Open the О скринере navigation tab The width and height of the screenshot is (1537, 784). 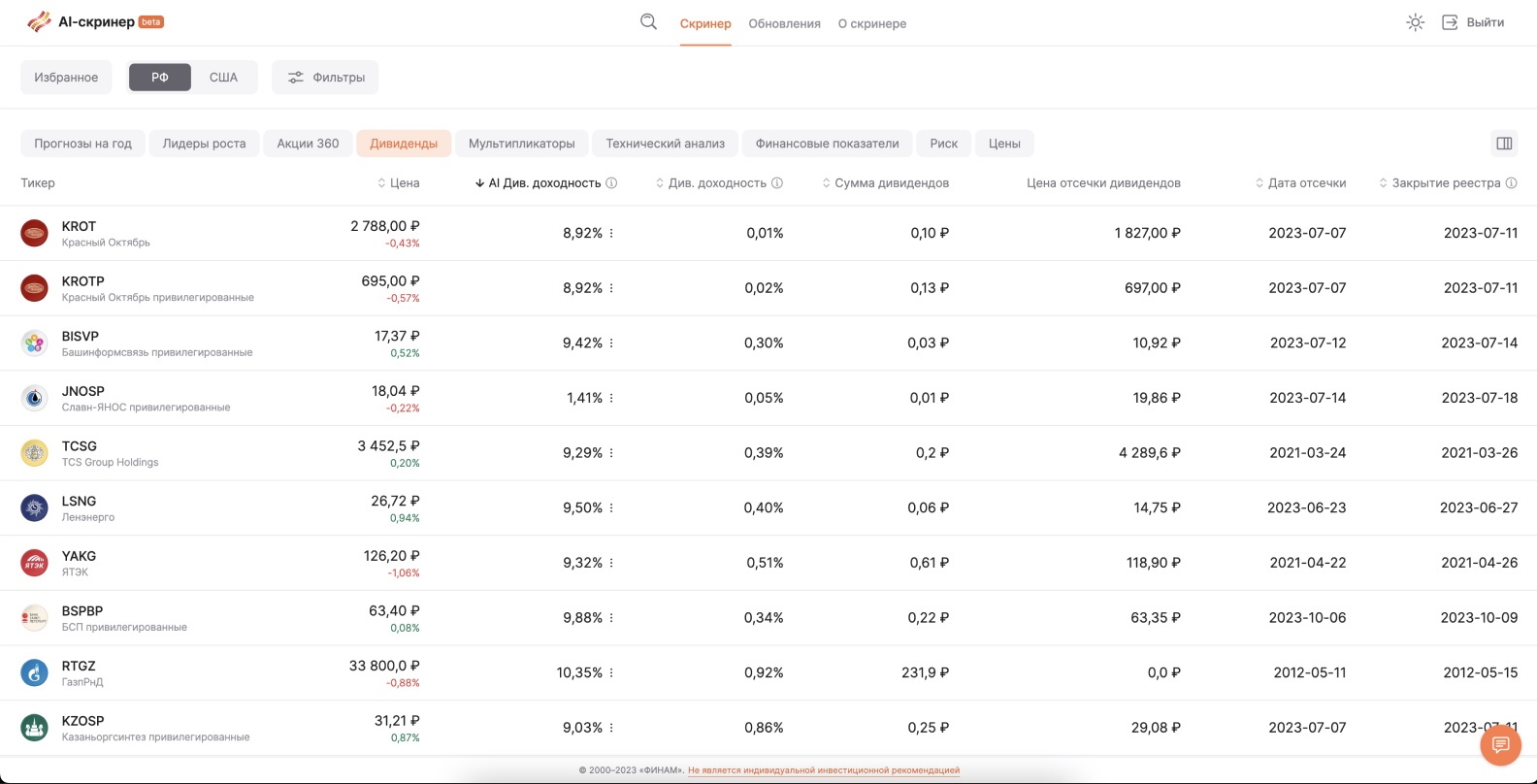pyautogui.click(x=872, y=23)
